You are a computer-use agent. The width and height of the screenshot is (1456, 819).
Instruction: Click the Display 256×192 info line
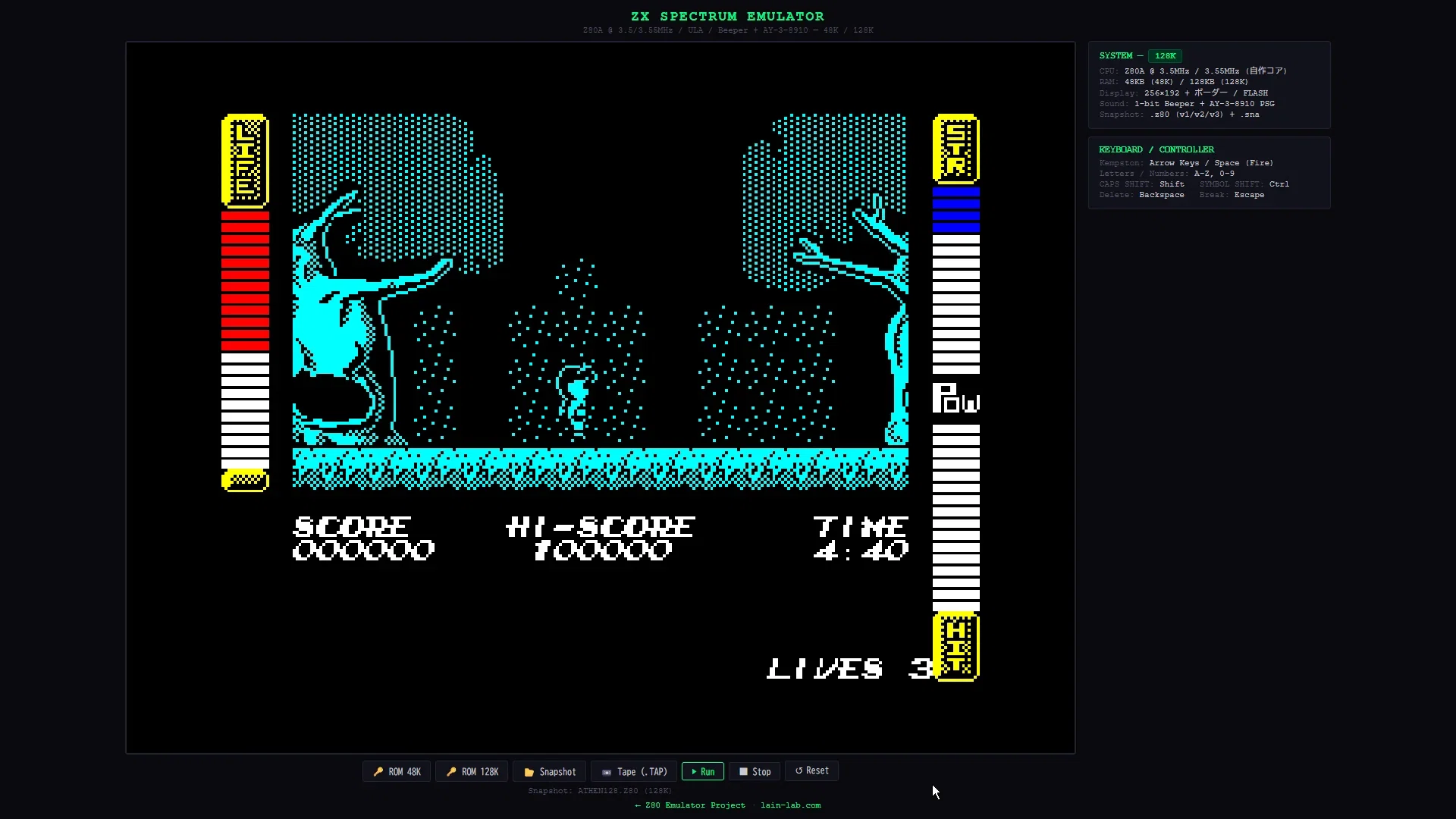point(1184,93)
